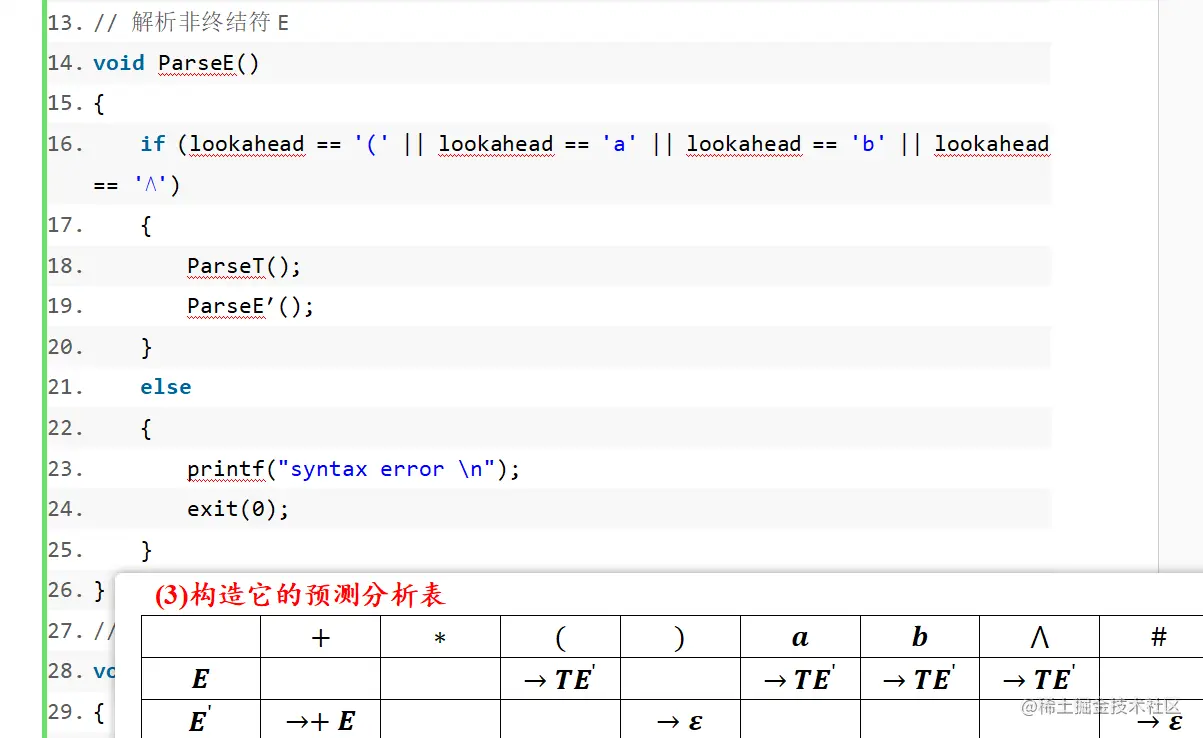The image size is (1203, 738).
Task: Click the row label "E" in the table
Action: [200, 680]
